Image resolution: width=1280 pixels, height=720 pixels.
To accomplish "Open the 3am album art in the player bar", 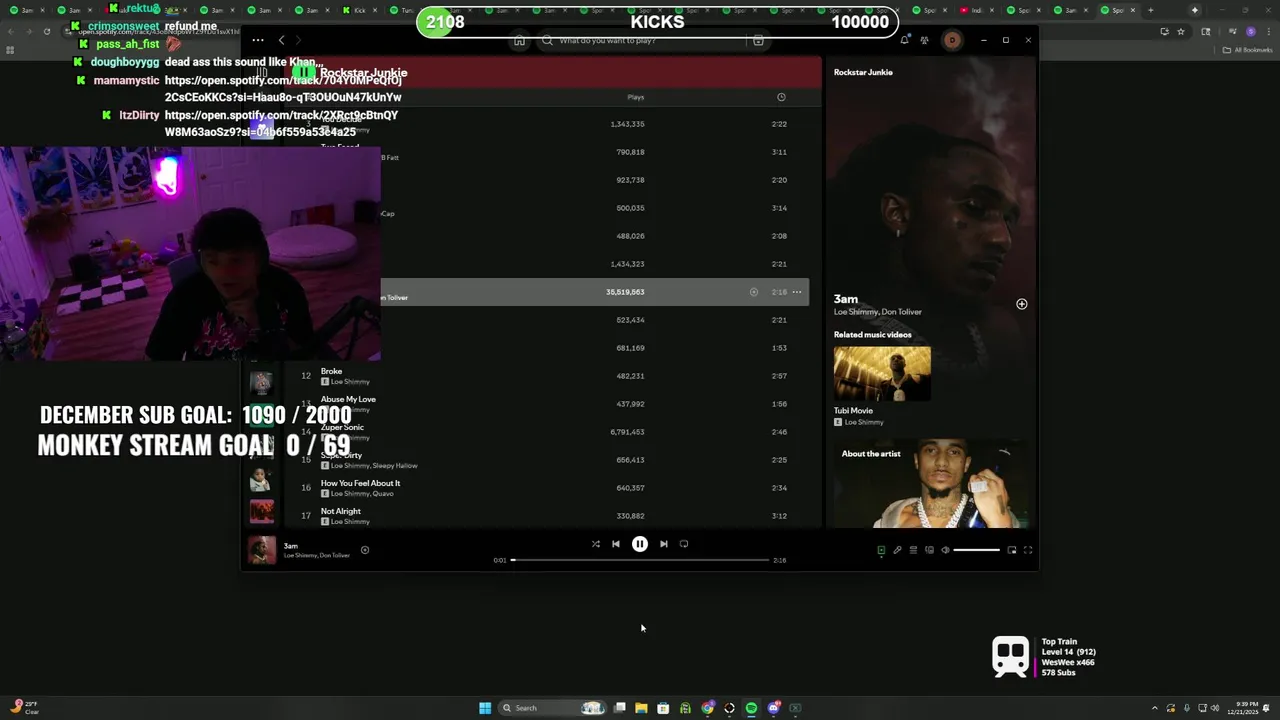I will (262, 550).
